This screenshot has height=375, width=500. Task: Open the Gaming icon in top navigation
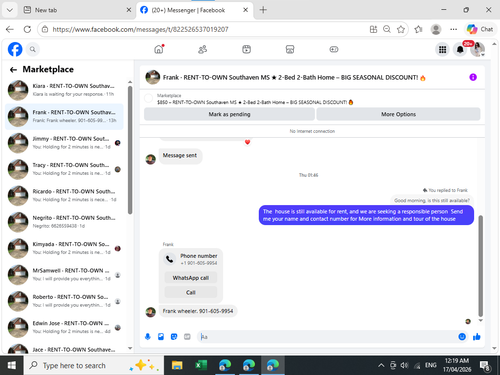click(x=334, y=49)
